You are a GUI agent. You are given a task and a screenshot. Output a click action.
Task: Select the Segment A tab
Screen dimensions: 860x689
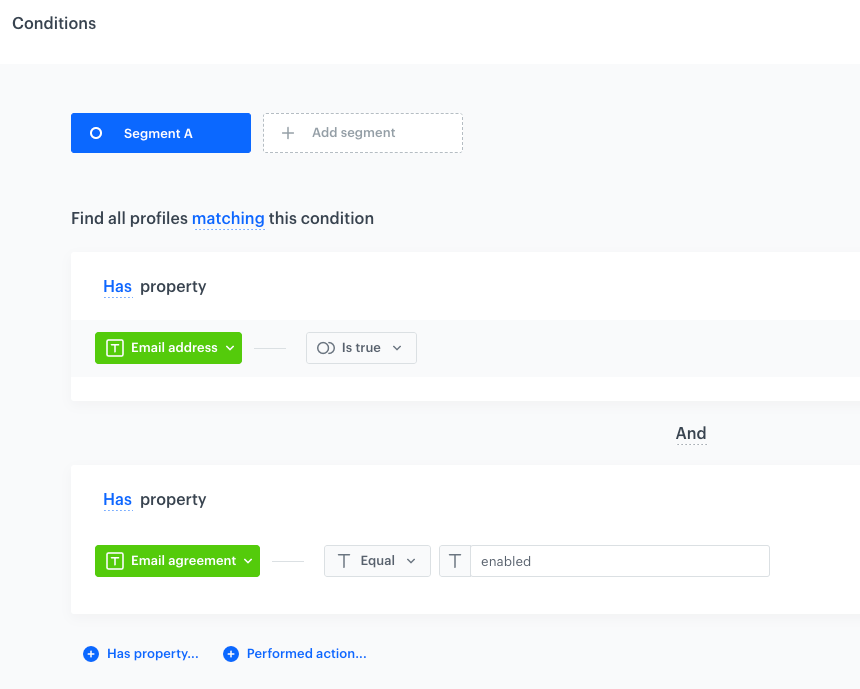(160, 133)
